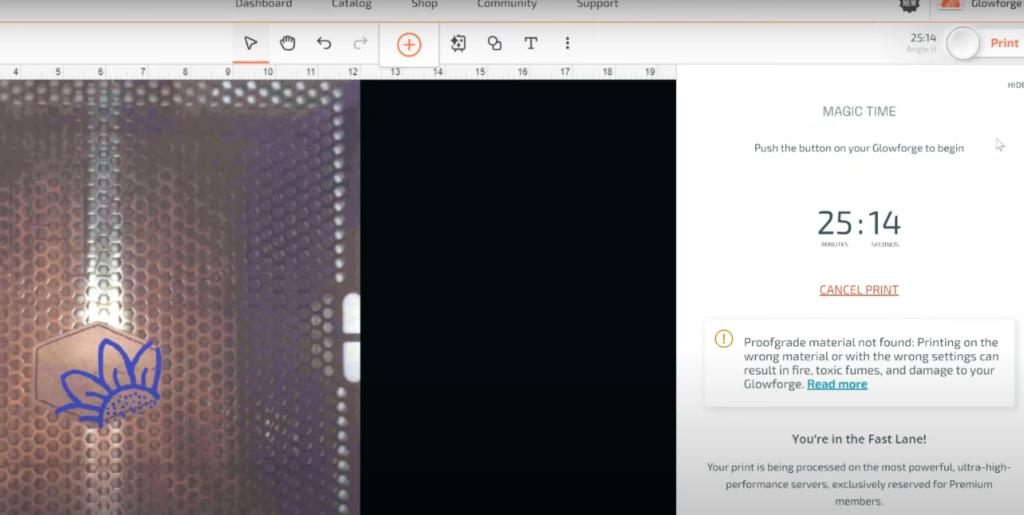
Task: Open the shapes insert tool
Action: point(494,43)
